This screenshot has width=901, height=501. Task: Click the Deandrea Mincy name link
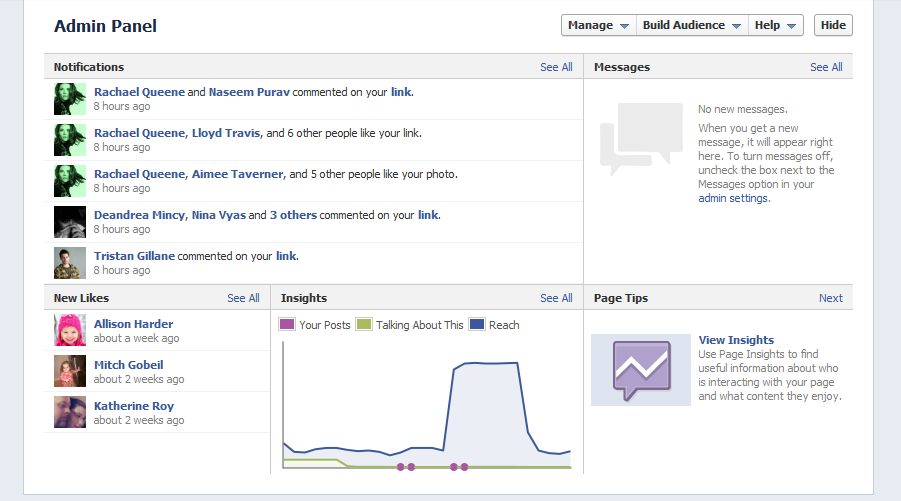pos(140,215)
